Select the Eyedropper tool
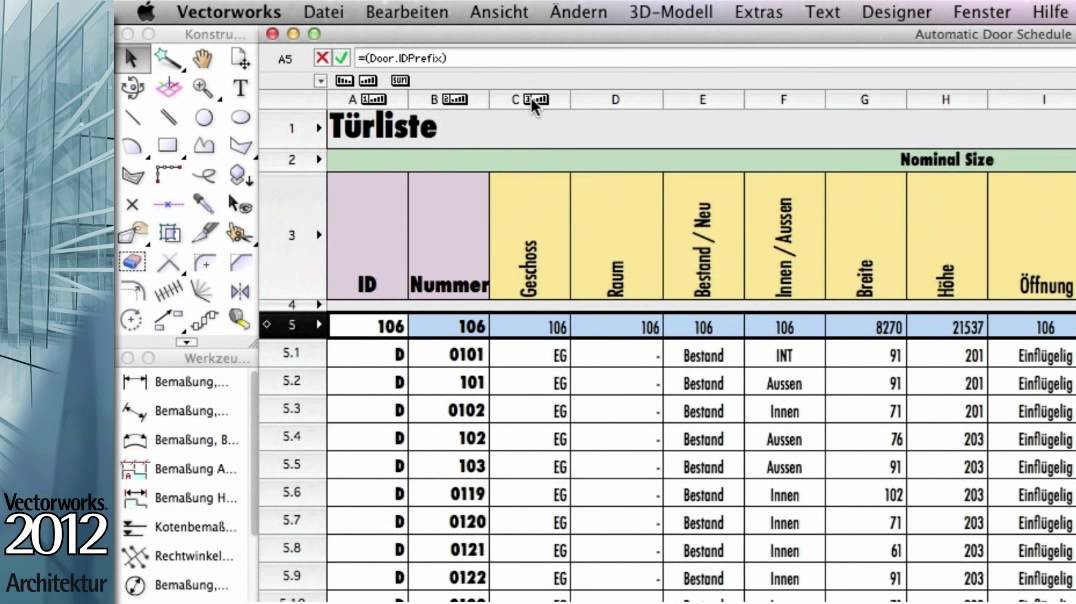 [x=203, y=205]
